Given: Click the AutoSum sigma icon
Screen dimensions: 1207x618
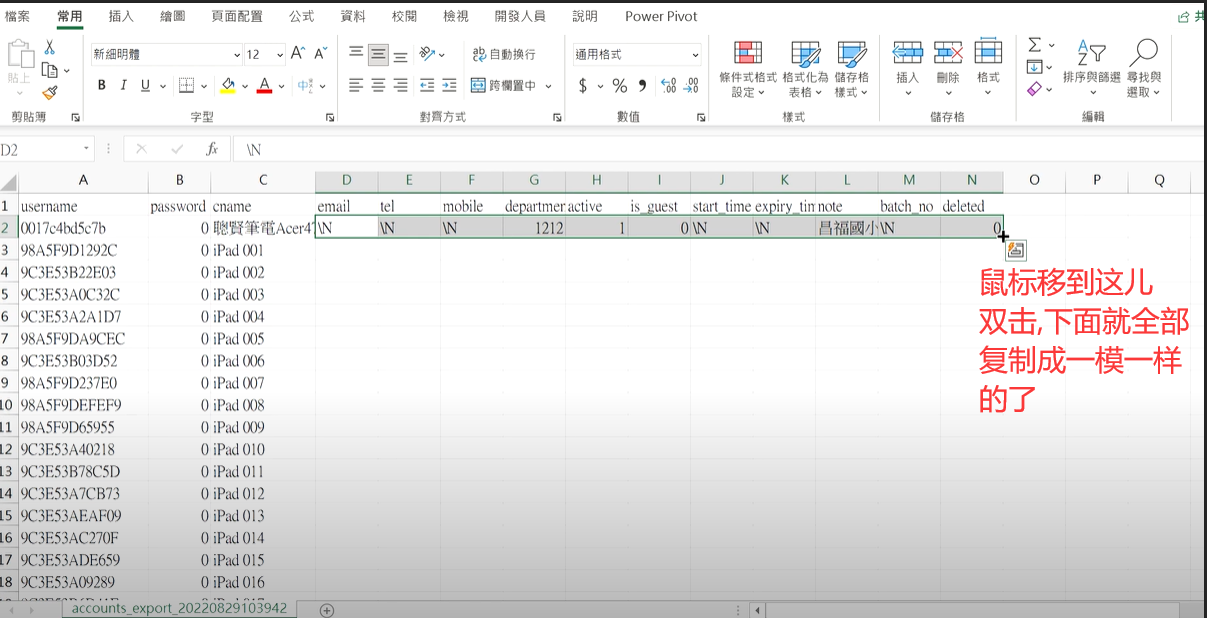Looking at the screenshot, I should 1035,45.
